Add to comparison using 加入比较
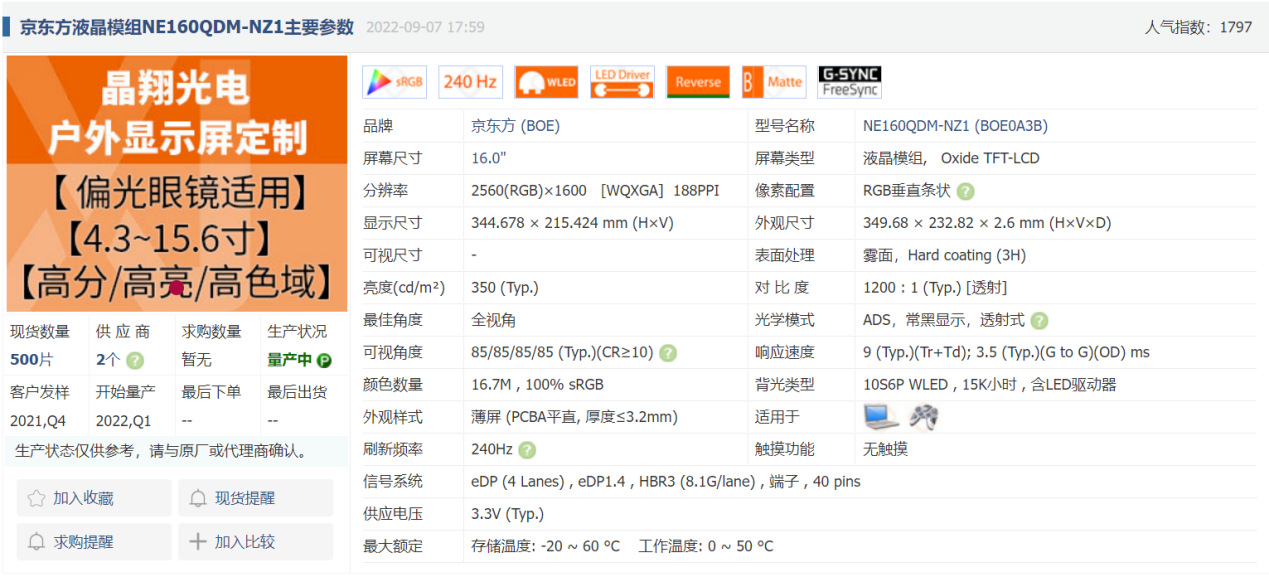The height and width of the screenshot is (577, 1269). 255,542
